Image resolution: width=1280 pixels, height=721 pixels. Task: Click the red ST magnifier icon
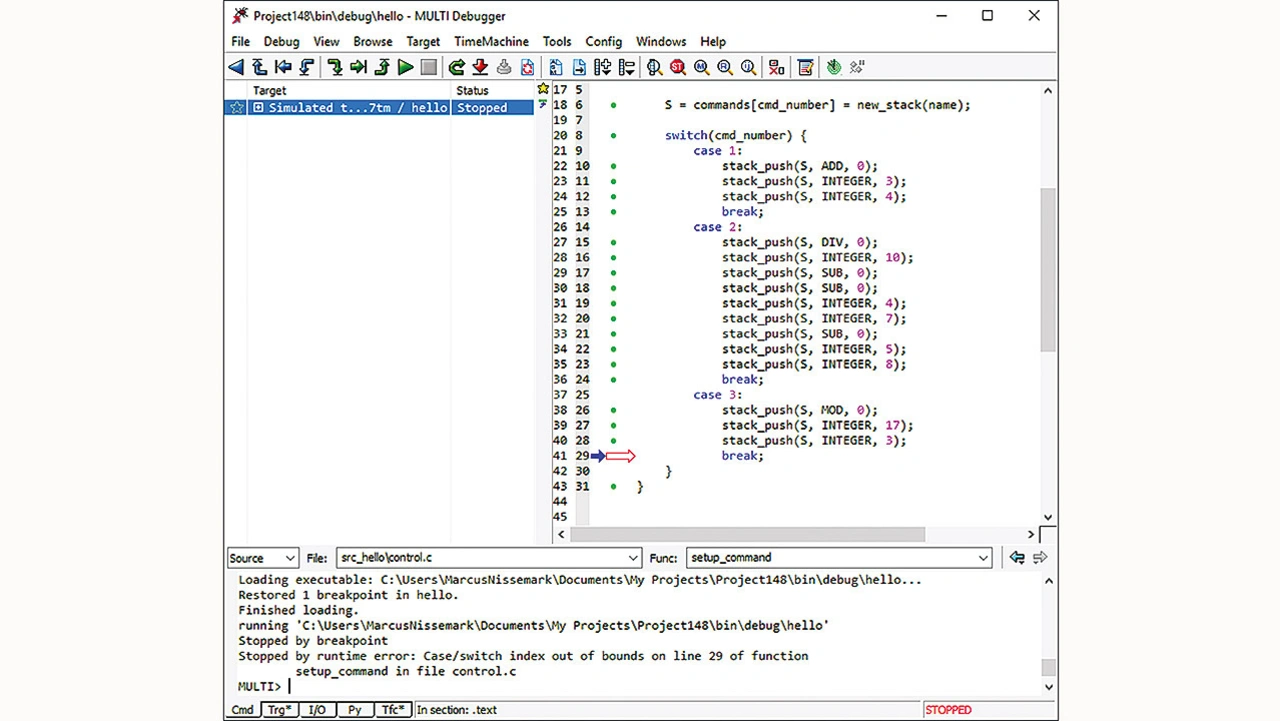[x=677, y=67]
